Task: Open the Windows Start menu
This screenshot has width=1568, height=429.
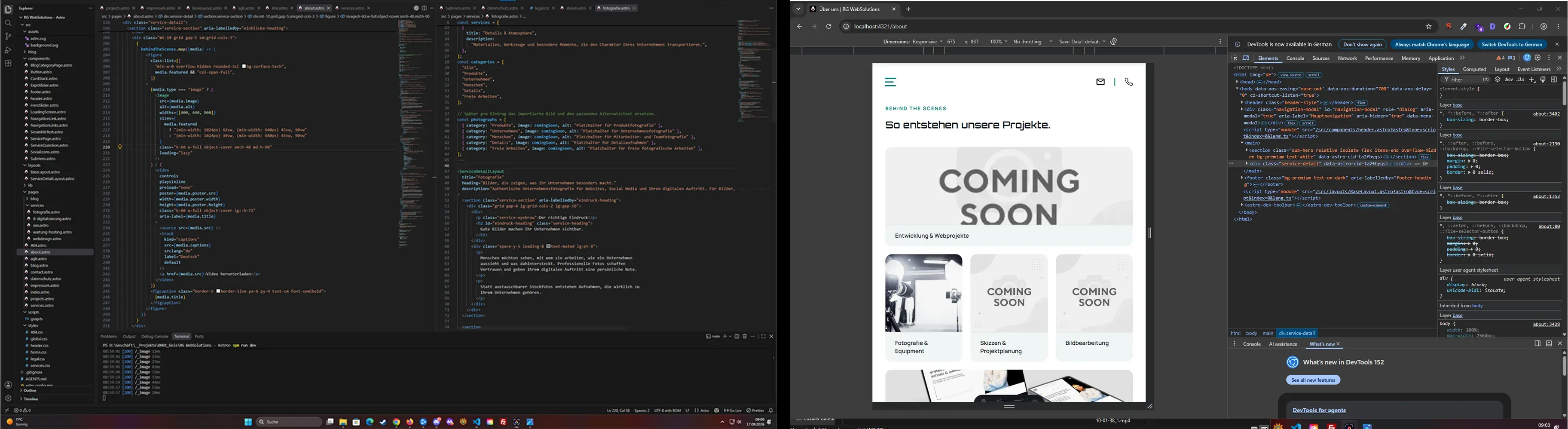Action: point(248,422)
